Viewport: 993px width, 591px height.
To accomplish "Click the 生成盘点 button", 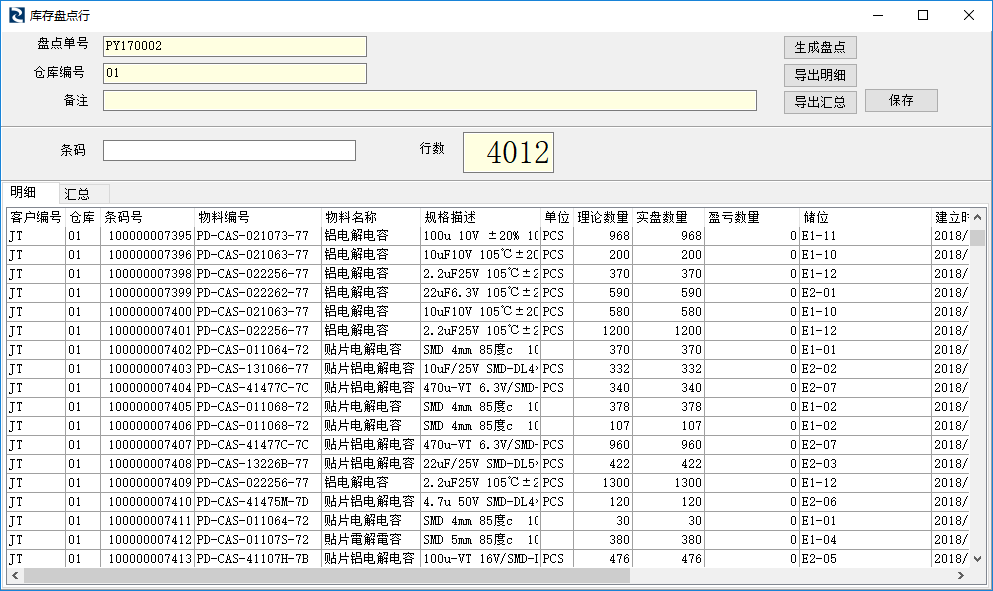I will pyautogui.click(x=819, y=47).
